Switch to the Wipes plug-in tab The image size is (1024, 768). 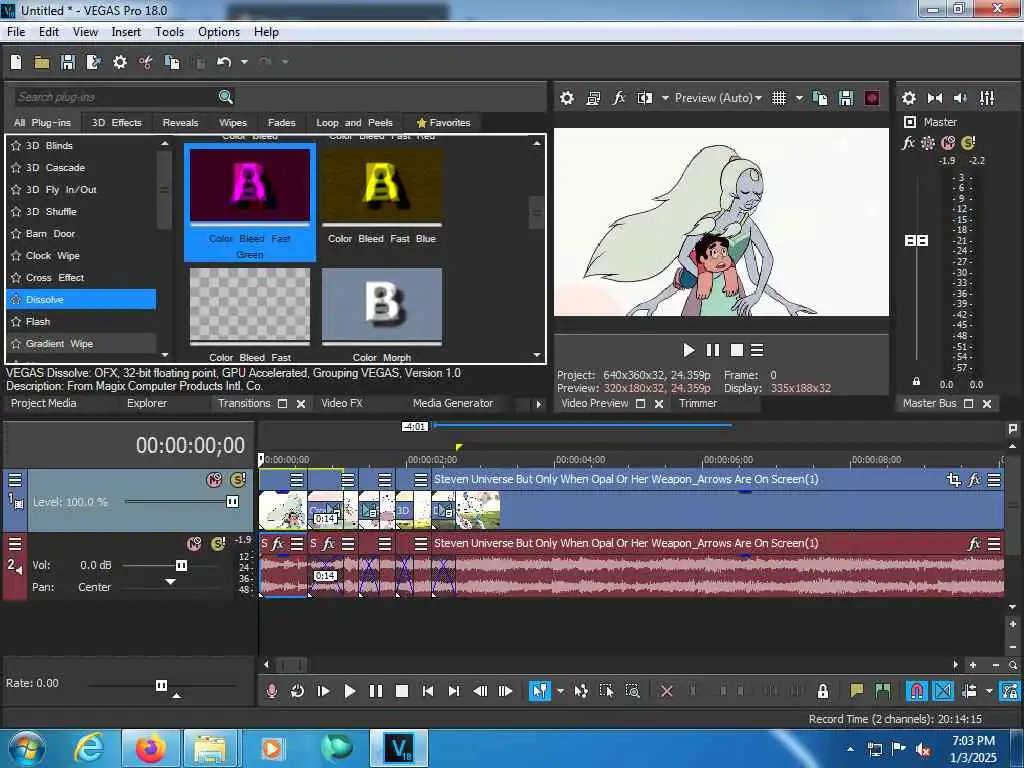233,123
